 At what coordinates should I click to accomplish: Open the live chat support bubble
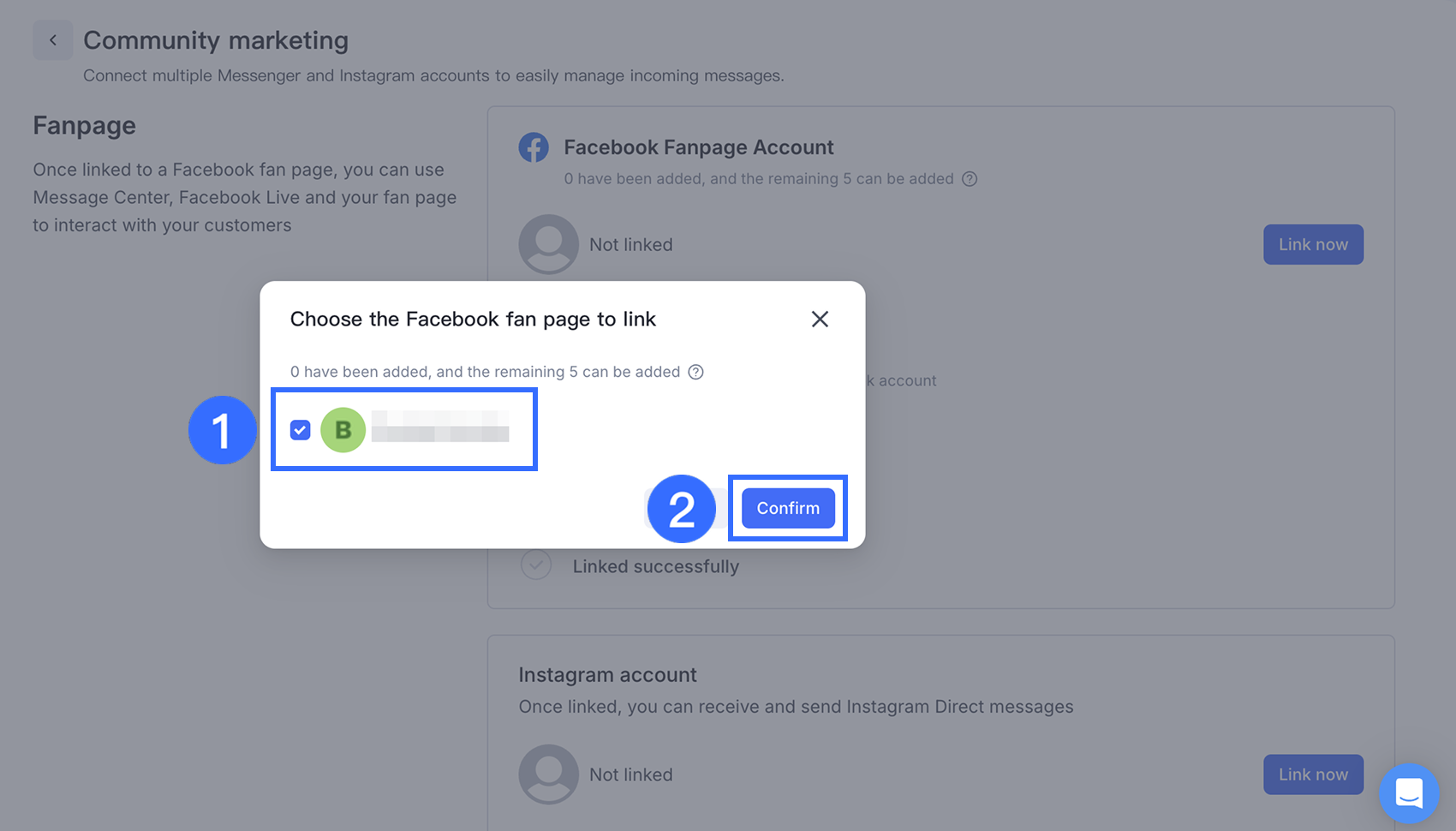pos(1409,792)
